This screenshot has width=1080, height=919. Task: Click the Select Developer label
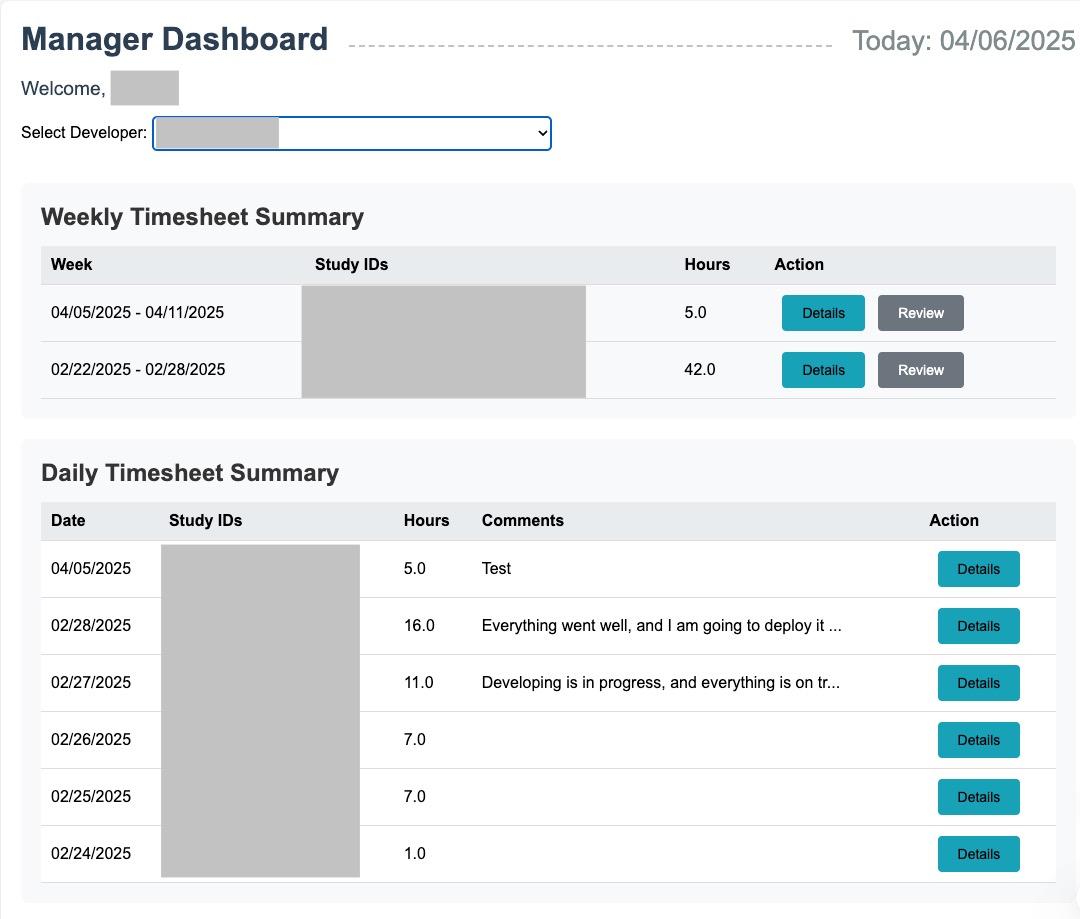tap(84, 133)
